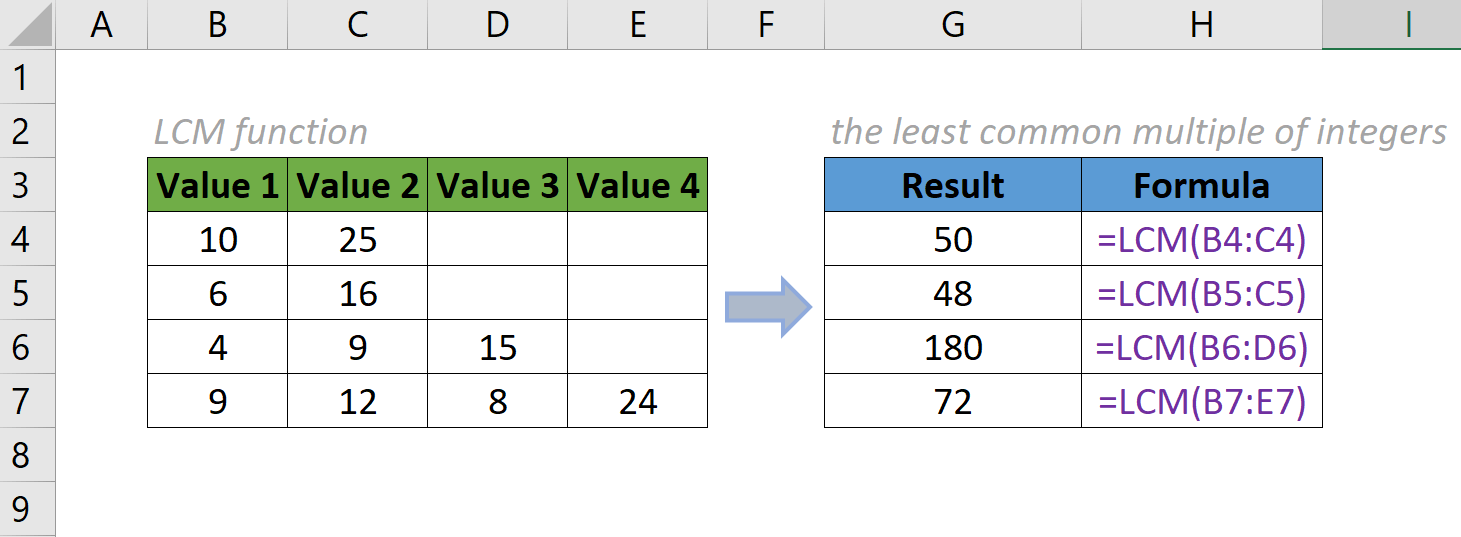
Task: Click the green Value 1 header cell
Action: tap(217, 185)
